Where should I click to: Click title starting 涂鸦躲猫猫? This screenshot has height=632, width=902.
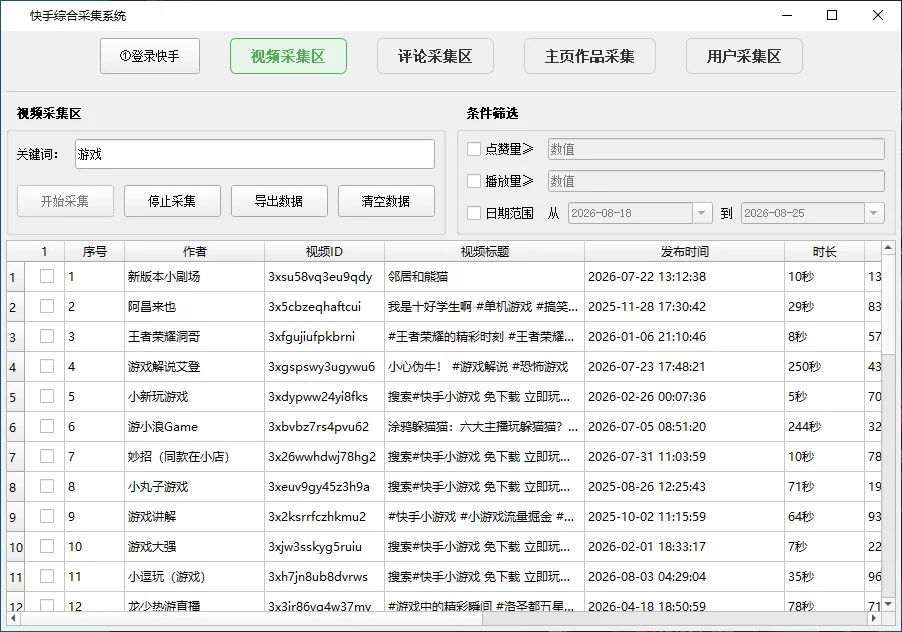pos(484,426)
